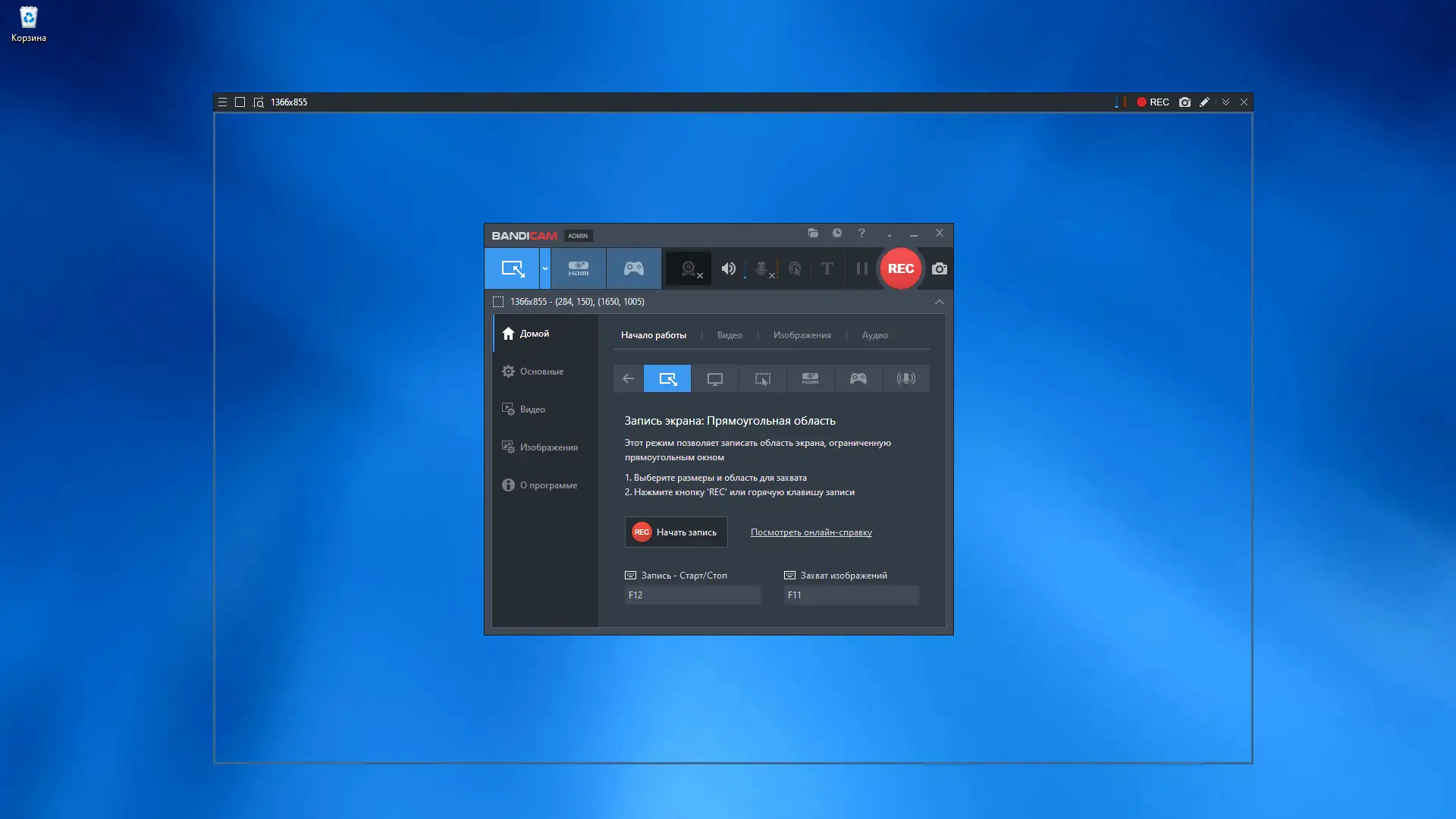
Task: Click the F12 record hotkey field
Action: coord(692,595)
